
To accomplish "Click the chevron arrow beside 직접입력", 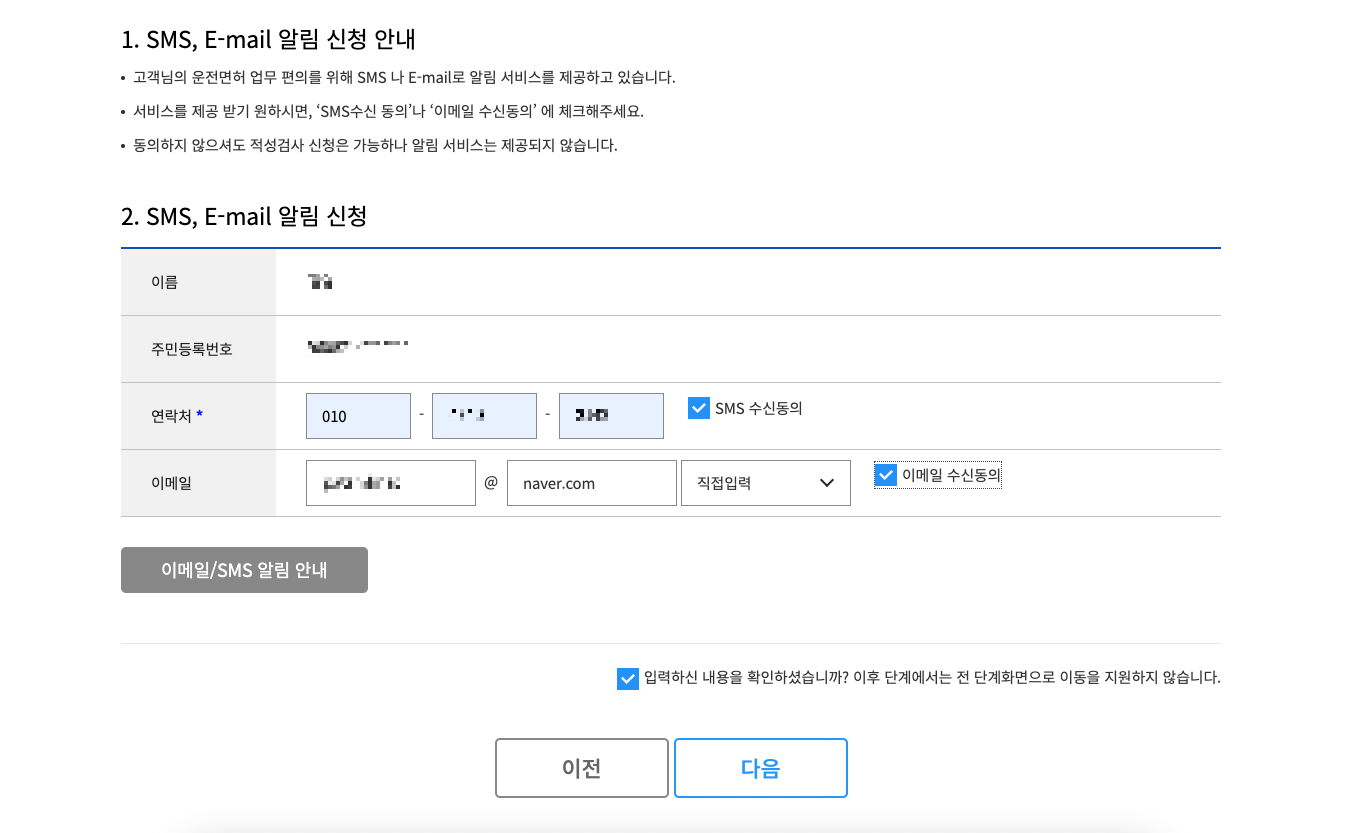I will (x=826, y=482).
